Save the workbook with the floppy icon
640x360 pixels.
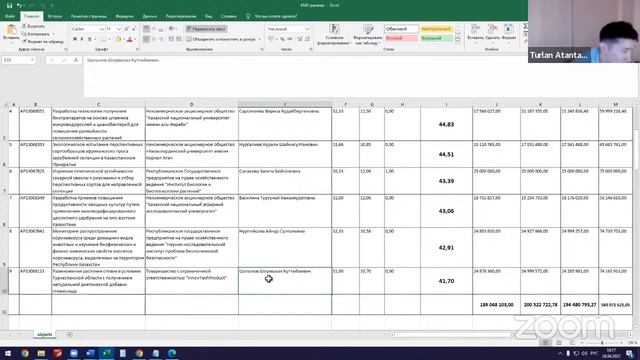click(x=9, y=6)
